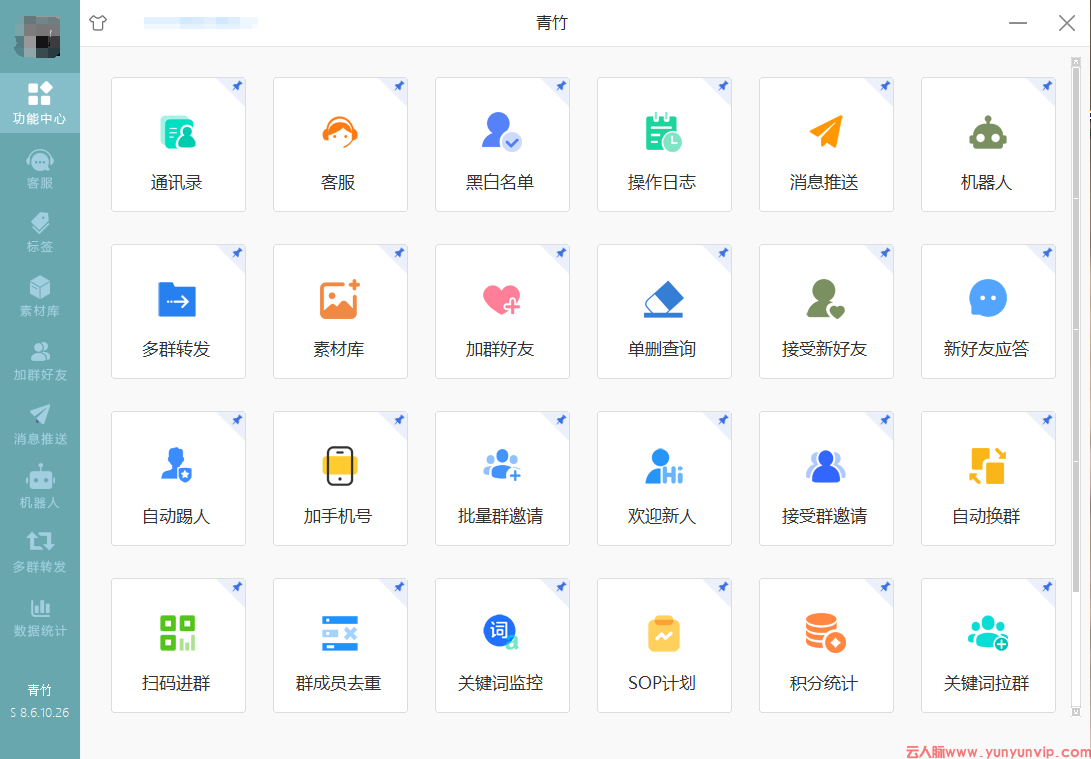The image size is (1091, 759).
Task: Select the 加群好友 card in the grid
Action: [x=502, y=311]
